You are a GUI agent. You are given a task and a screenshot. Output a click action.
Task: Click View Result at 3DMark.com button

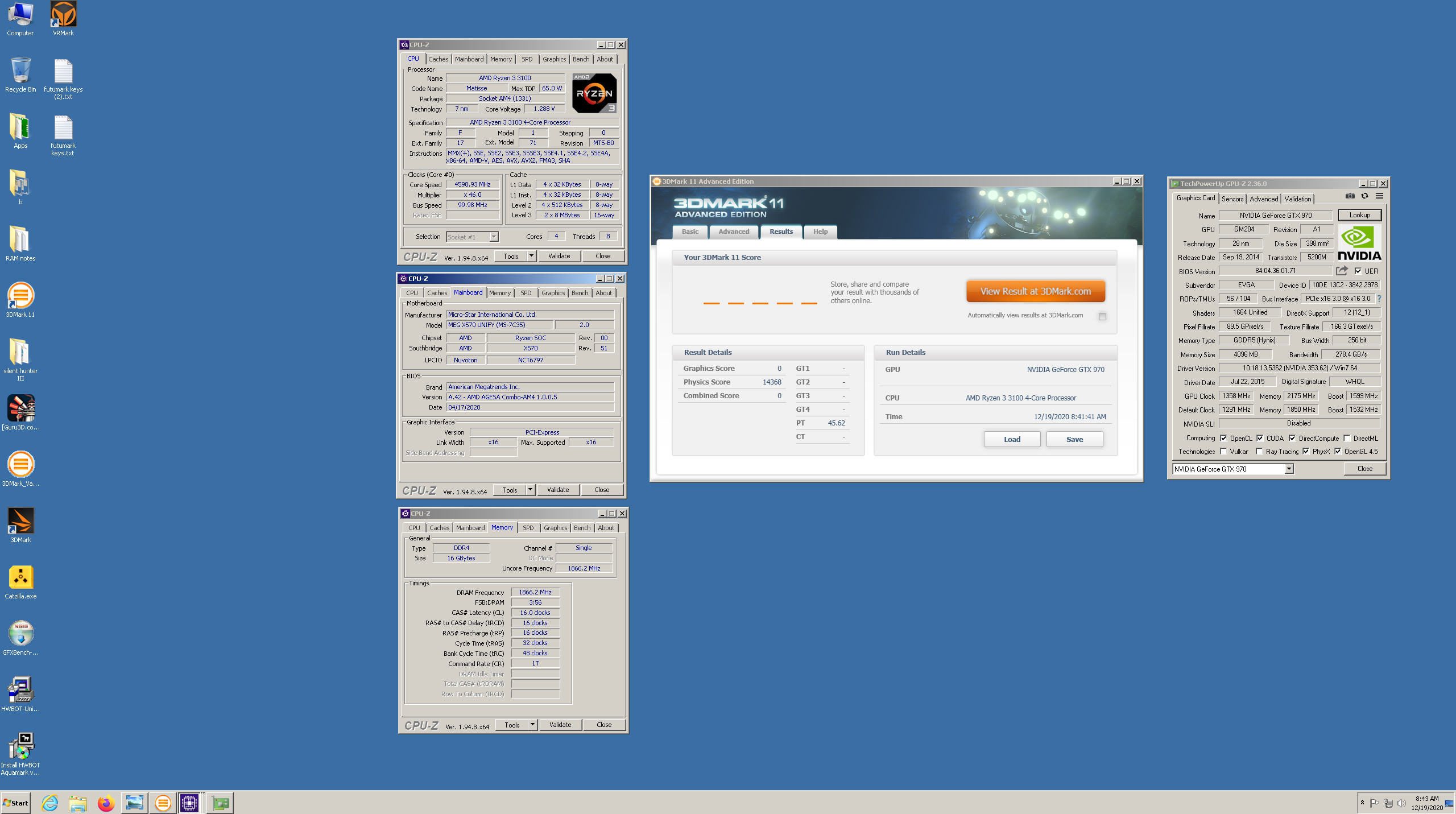tap(1036, 291)
